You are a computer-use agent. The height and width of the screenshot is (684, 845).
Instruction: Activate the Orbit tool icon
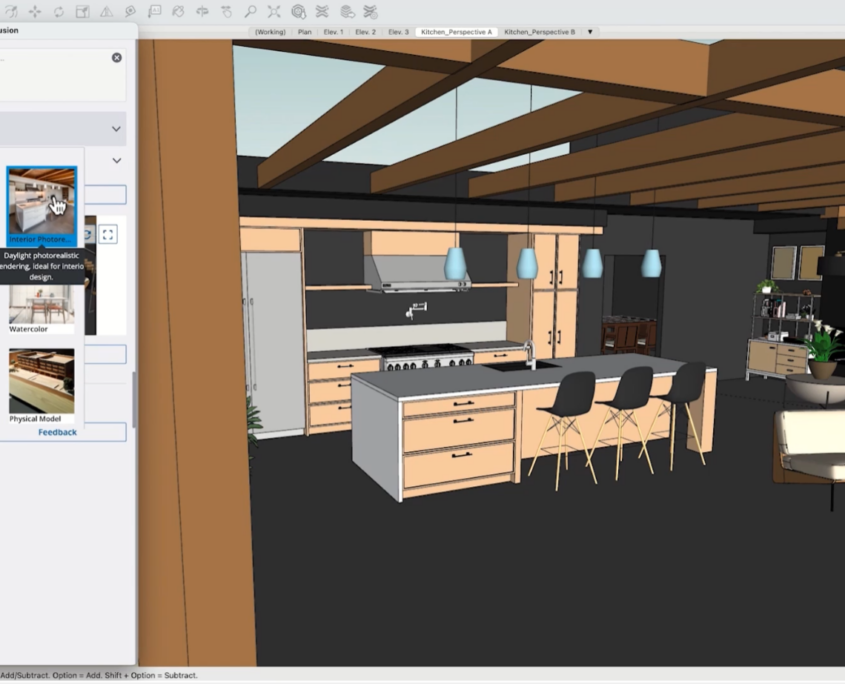coord(228,12)
